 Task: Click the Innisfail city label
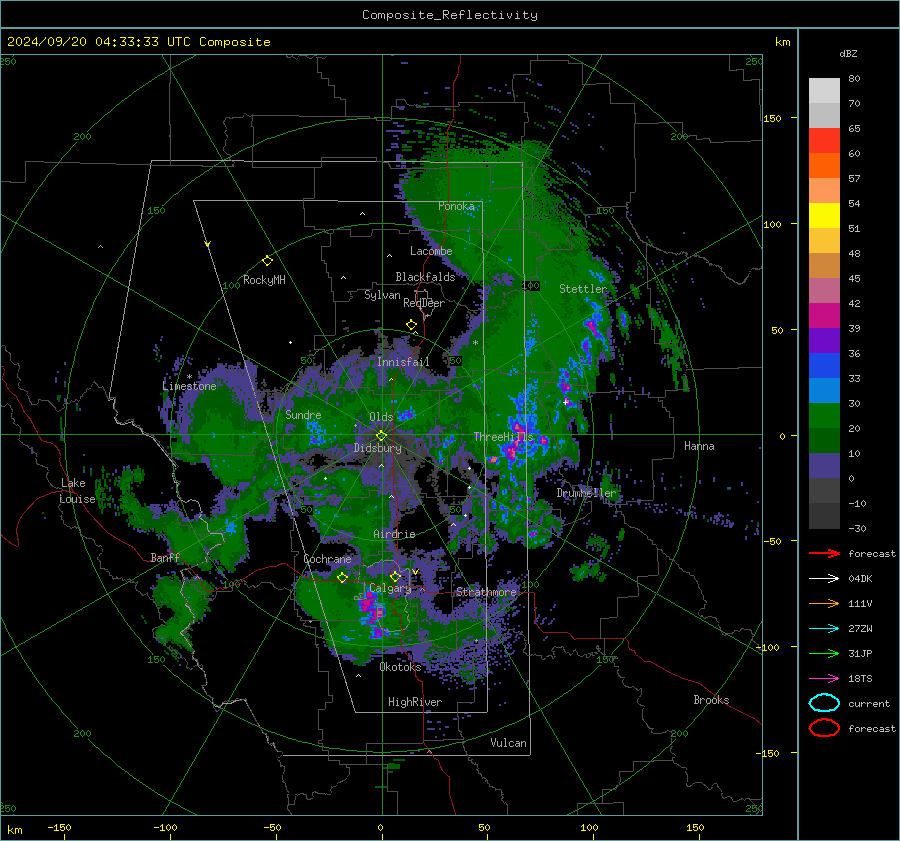(x=403, y=362)
